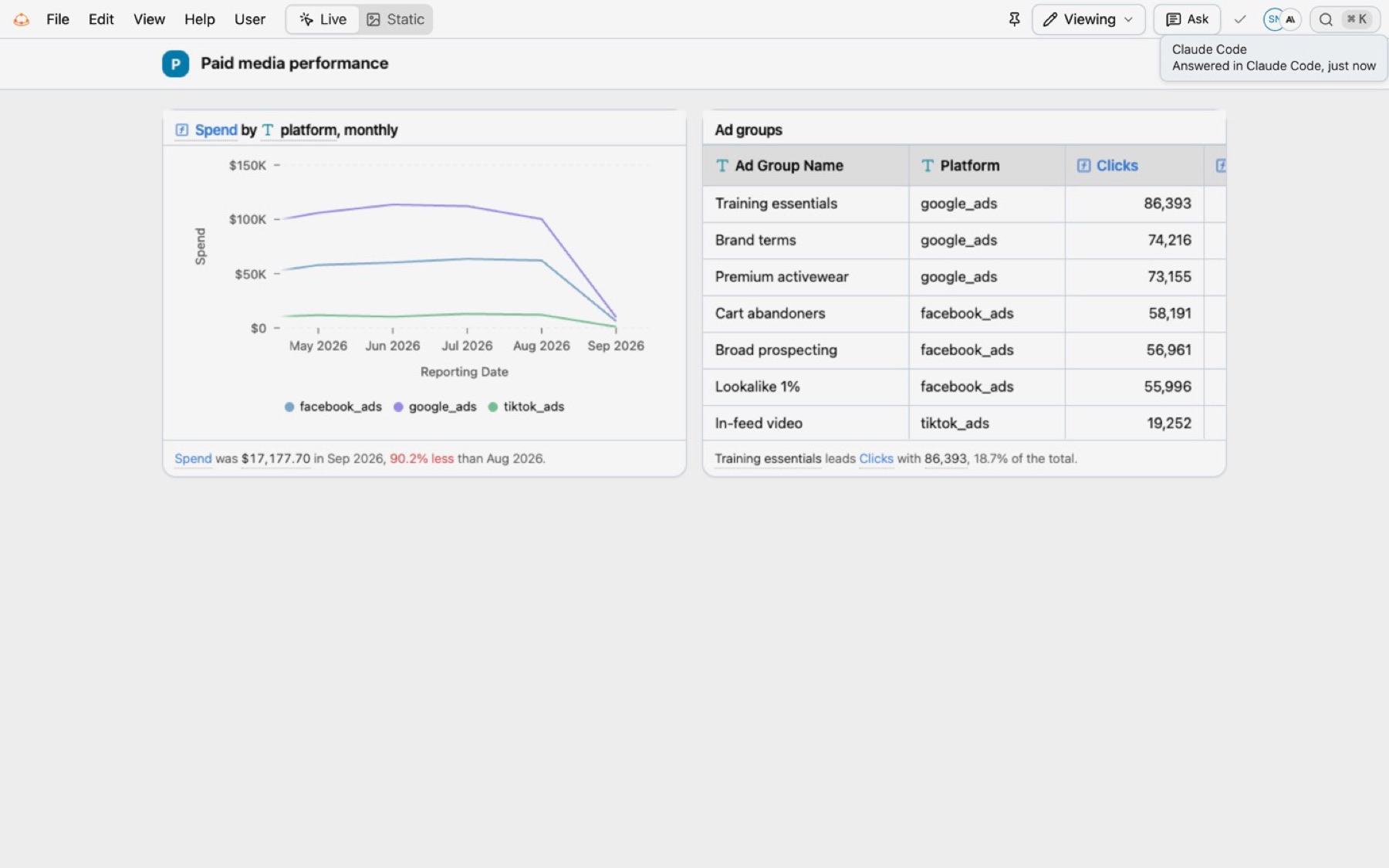Open the File menu
Screen dimensions: 1389x868
point(58,19)
